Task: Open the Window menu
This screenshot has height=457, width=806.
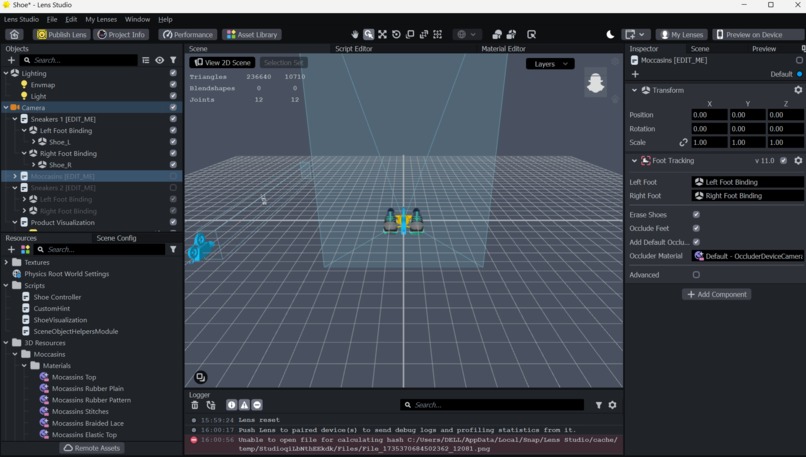Action: click(137, 20)
